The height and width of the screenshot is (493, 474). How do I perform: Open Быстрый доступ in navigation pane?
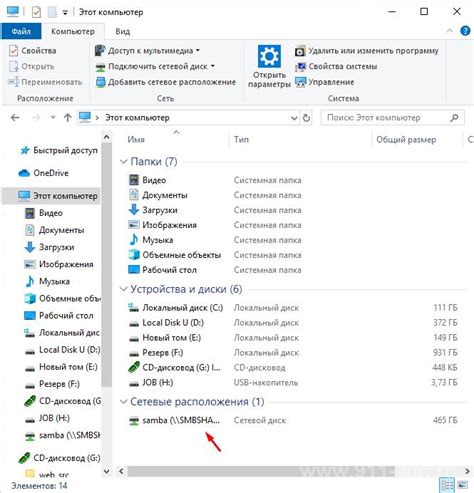coord(59,150)
